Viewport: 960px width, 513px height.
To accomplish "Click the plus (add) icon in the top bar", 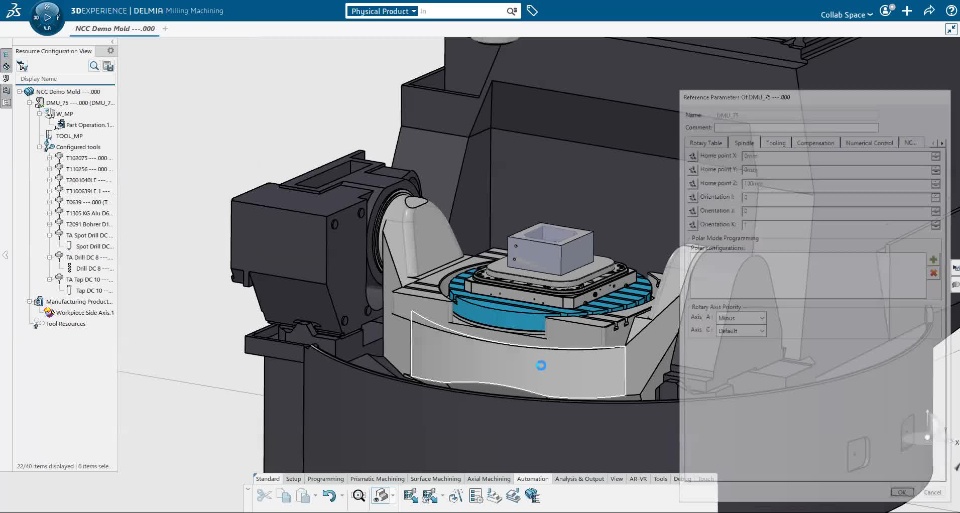I will tap(907, 11).
